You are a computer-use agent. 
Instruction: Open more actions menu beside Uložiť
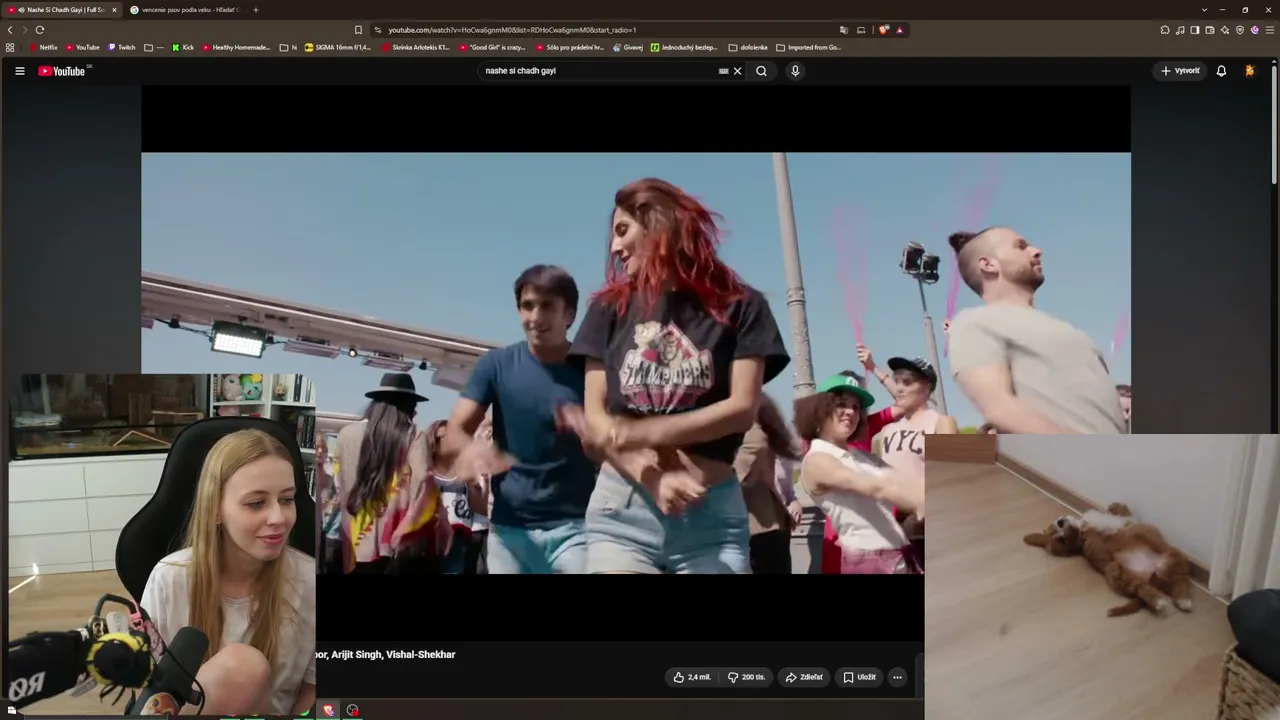897,677
